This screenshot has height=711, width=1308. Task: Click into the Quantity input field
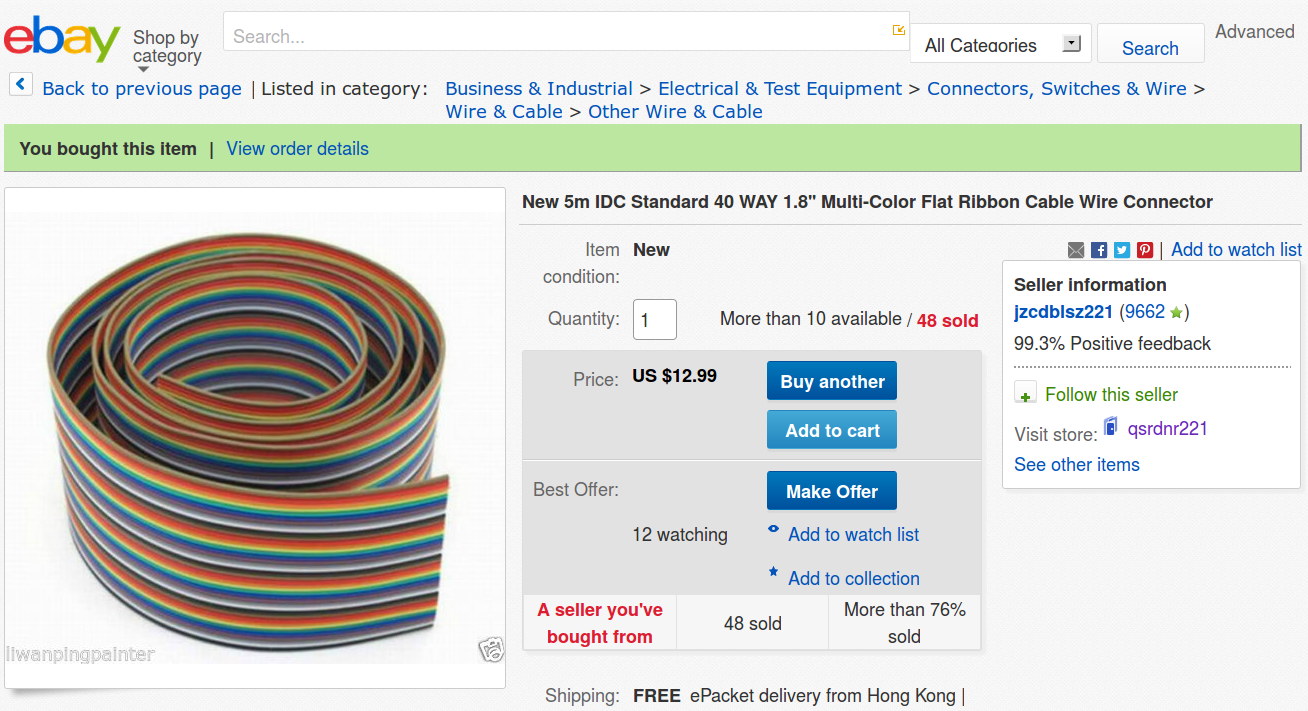coord(655,320)
